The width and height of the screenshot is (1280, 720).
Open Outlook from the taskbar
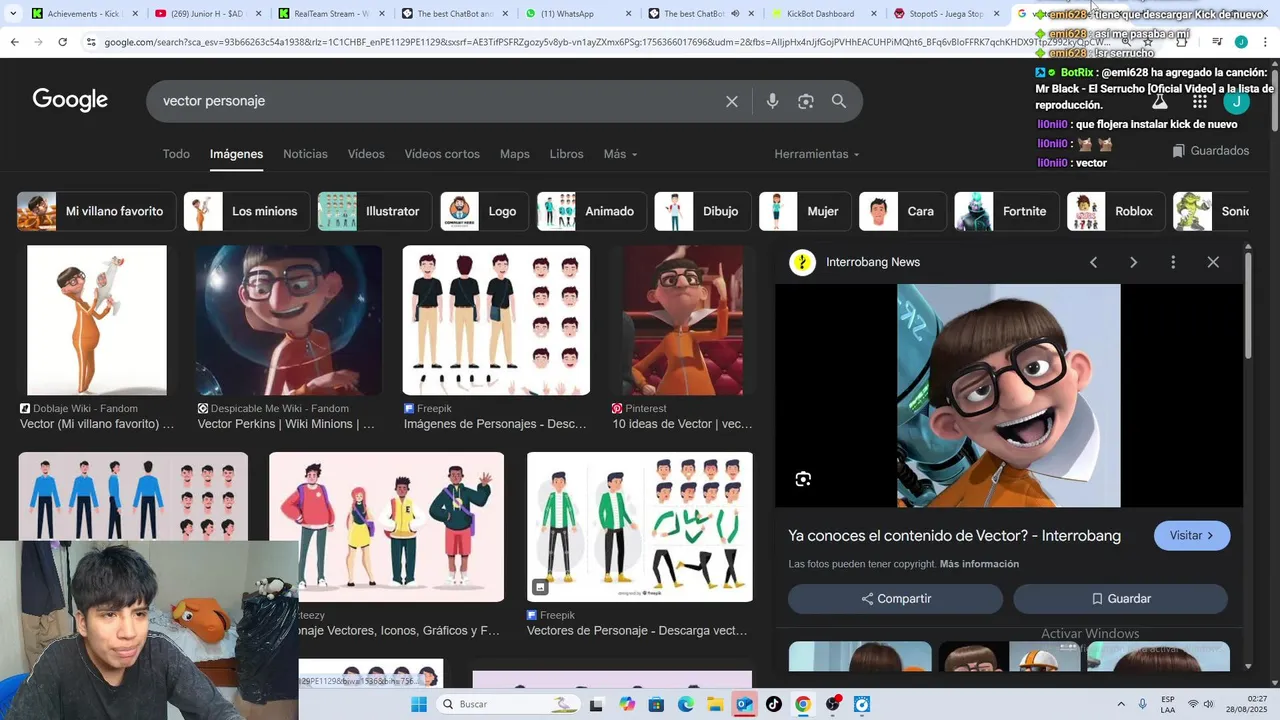(x=744, y=704)
